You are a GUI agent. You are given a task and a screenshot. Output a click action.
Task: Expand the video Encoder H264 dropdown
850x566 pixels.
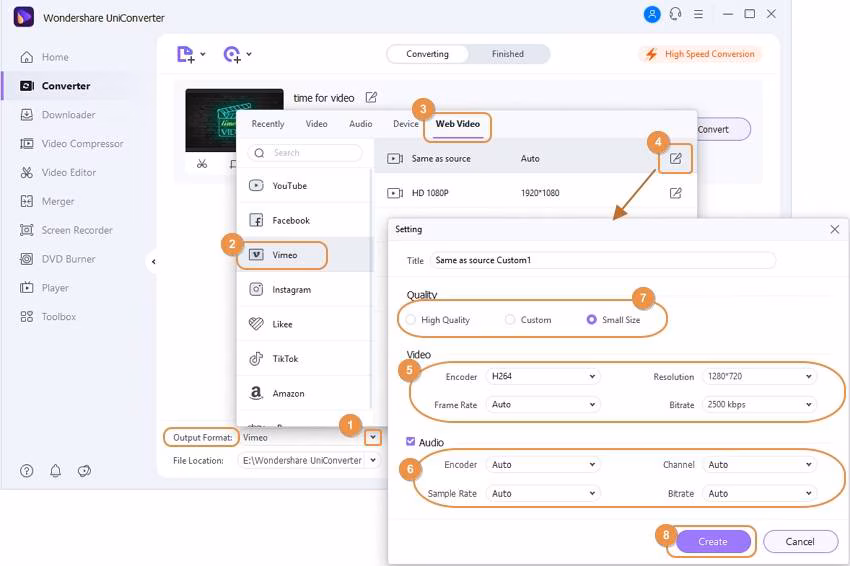(543, 376)
